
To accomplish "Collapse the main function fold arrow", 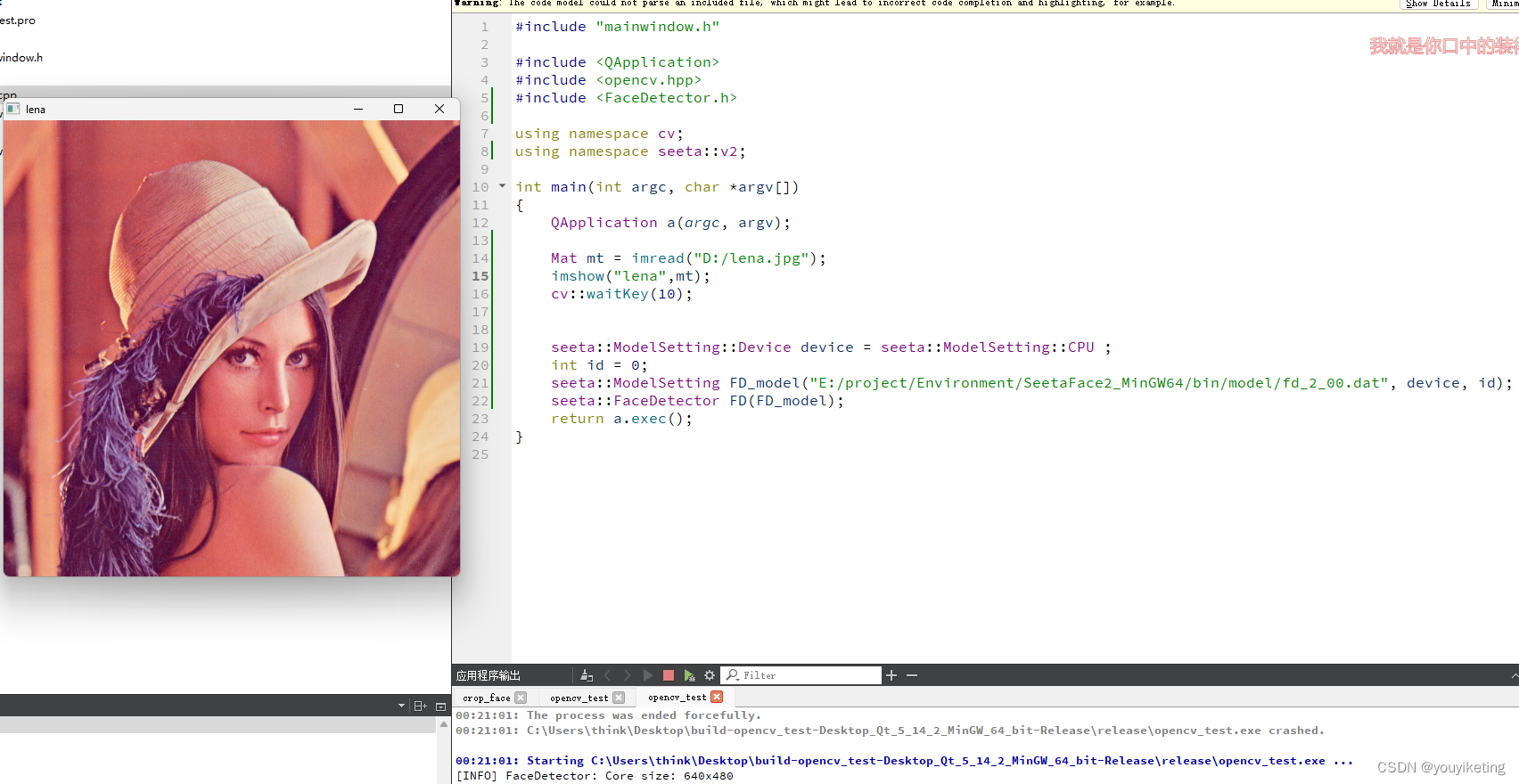I will click(x=502, y=186).
